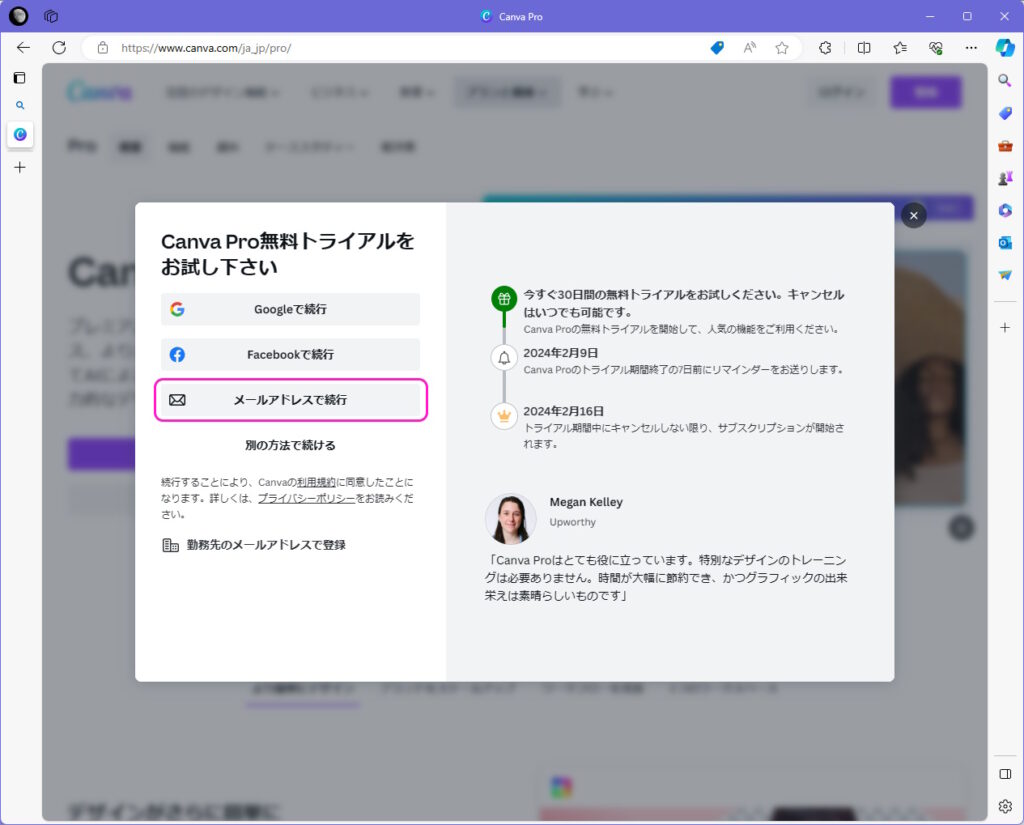Enable split screen view in toolbar
Image resolution: width=1024 pixels, height=825 pixels.
coord(864,48)
